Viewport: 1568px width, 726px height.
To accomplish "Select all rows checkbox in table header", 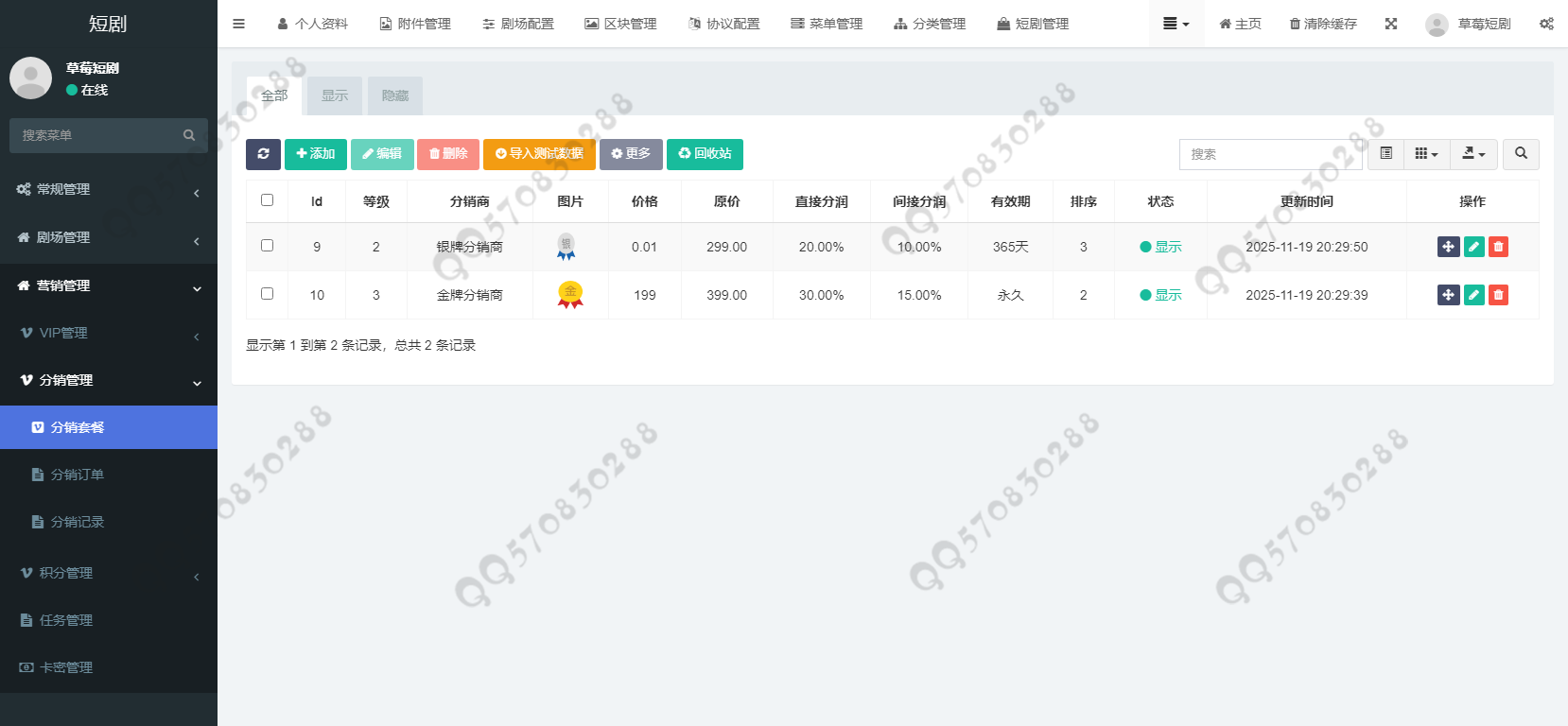I will (267, 200).
